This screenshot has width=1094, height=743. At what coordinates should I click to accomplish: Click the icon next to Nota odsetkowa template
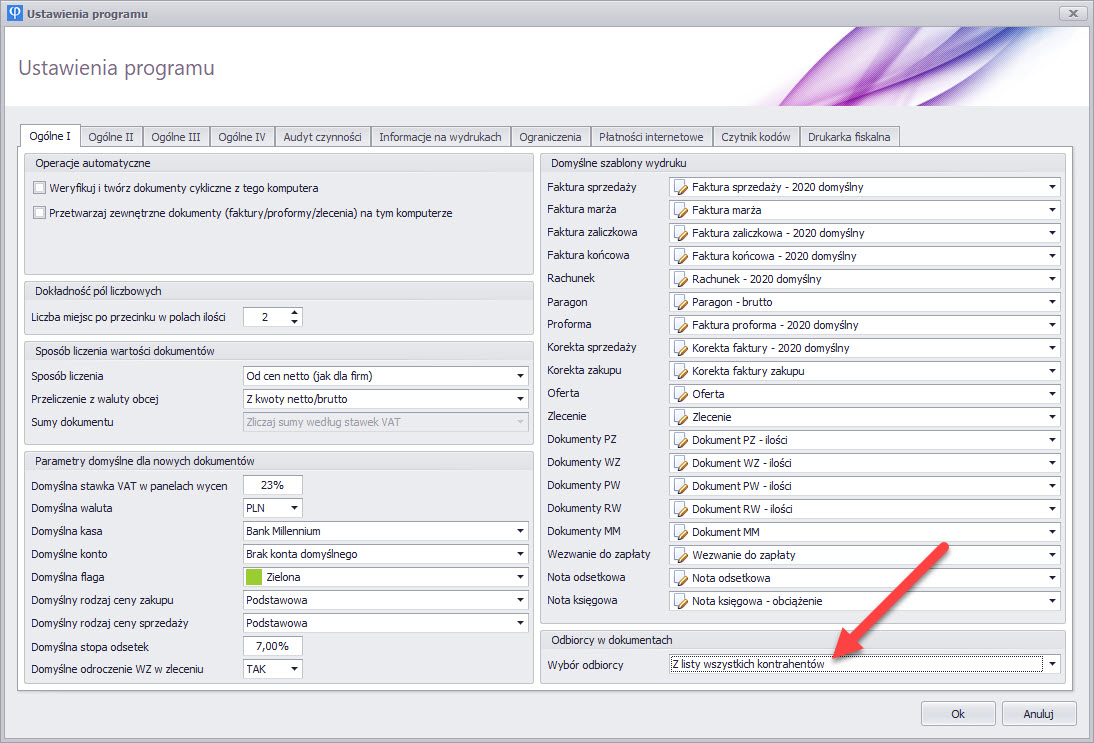click(x=681, y=578)
